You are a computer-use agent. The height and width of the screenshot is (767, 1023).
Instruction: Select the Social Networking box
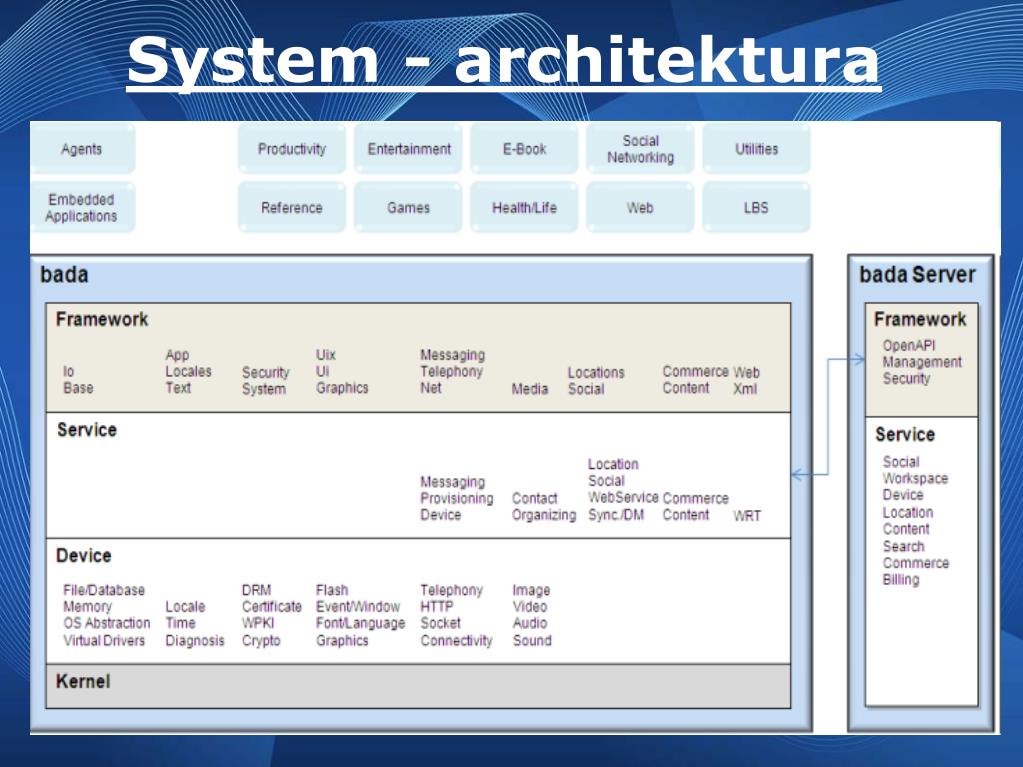pos(640,149)
